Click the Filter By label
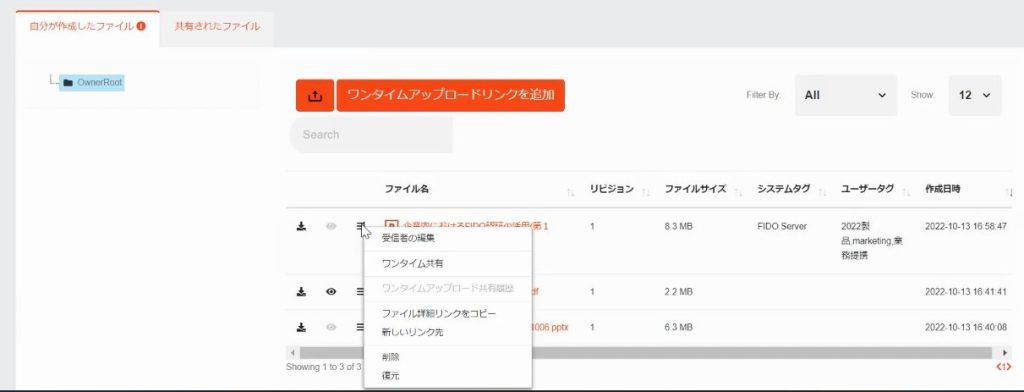Screen dimensions: 1024x392 tap(763, 95)
